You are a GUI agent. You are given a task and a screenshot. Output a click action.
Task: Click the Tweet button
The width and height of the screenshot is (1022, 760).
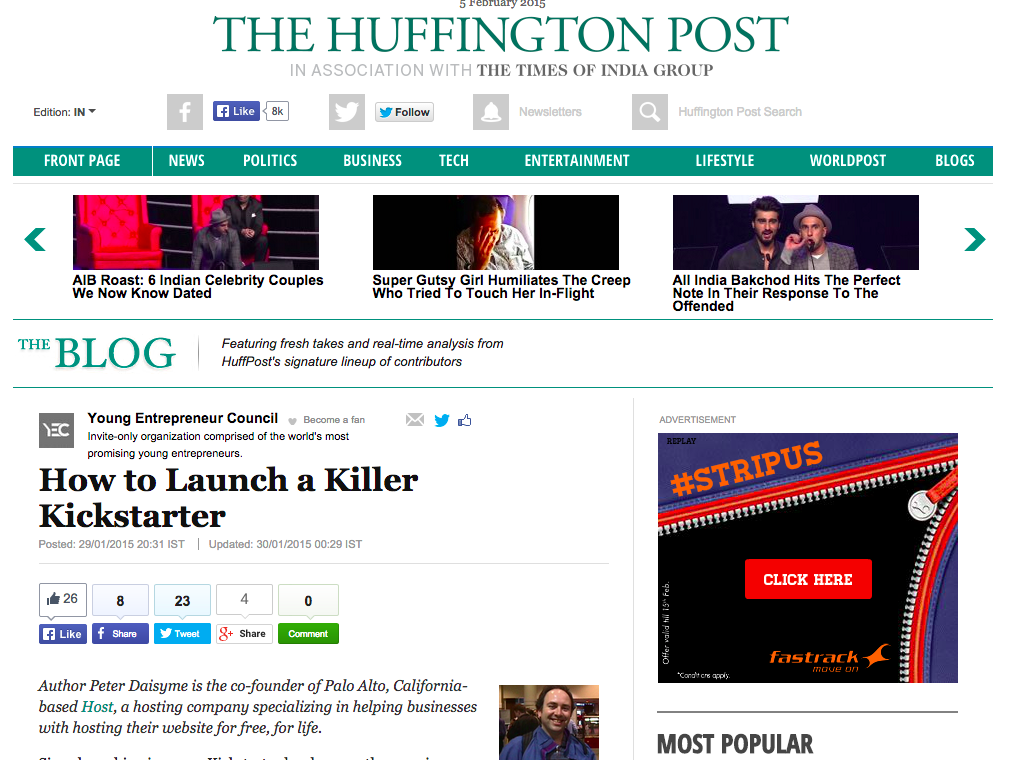[x=182, y=634]
